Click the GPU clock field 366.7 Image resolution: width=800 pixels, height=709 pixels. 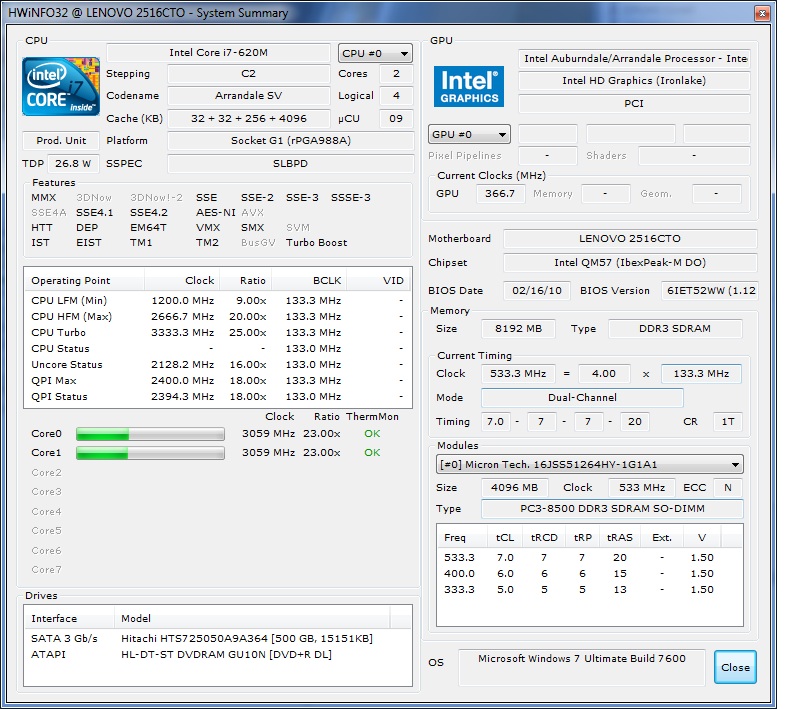(501, 194)
